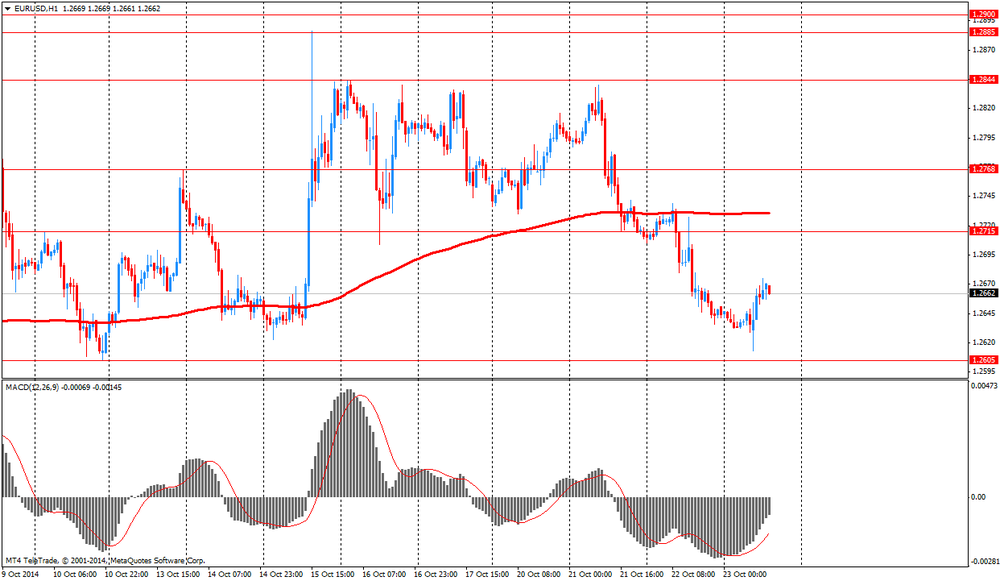Click the 14 Oct 23:00 time label
This screenshot has height=581, width=1000.
(281, 575)
